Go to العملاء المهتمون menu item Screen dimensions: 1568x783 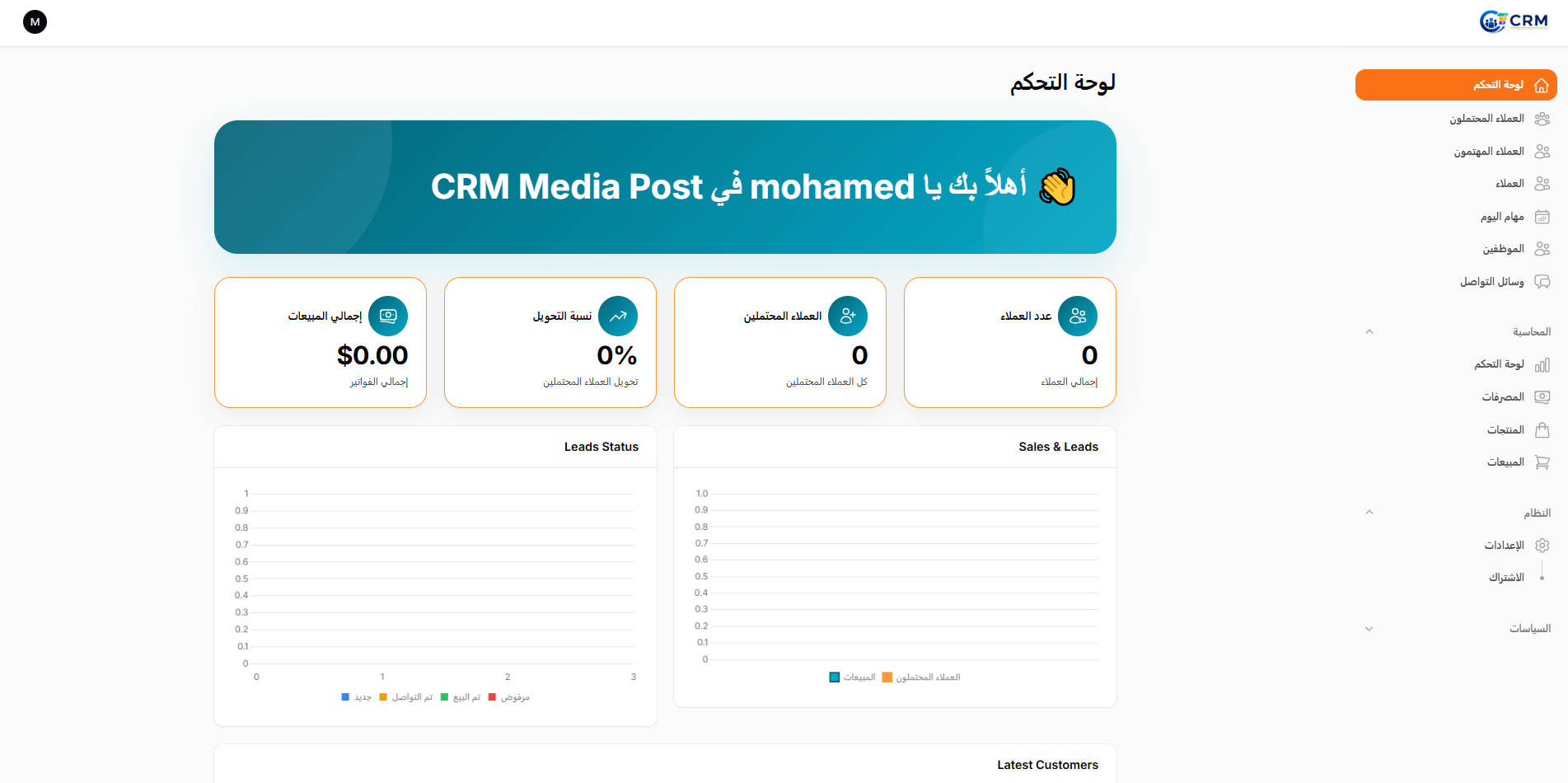tap(1456, 152)
